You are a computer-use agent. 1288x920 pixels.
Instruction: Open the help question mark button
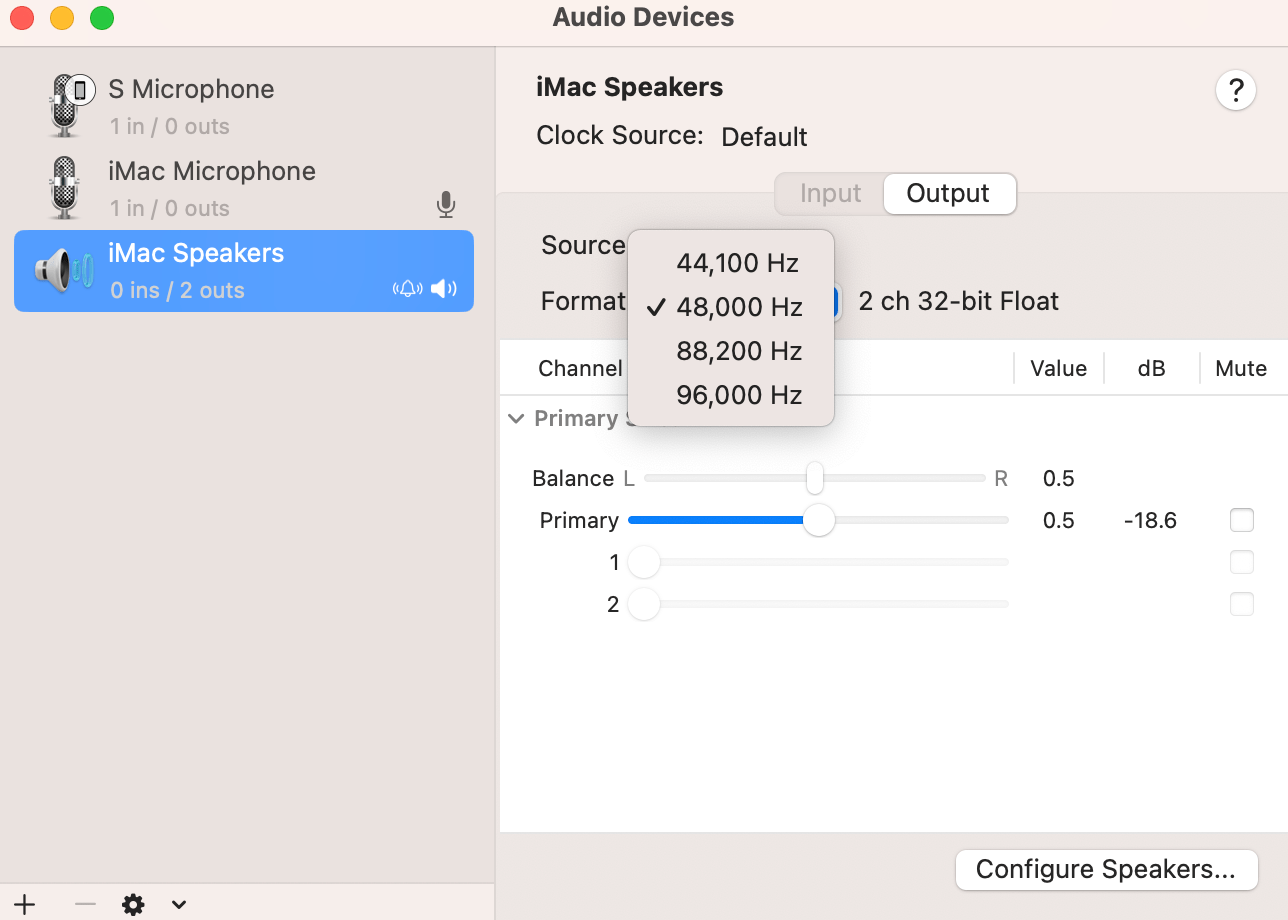(1236, 91)
